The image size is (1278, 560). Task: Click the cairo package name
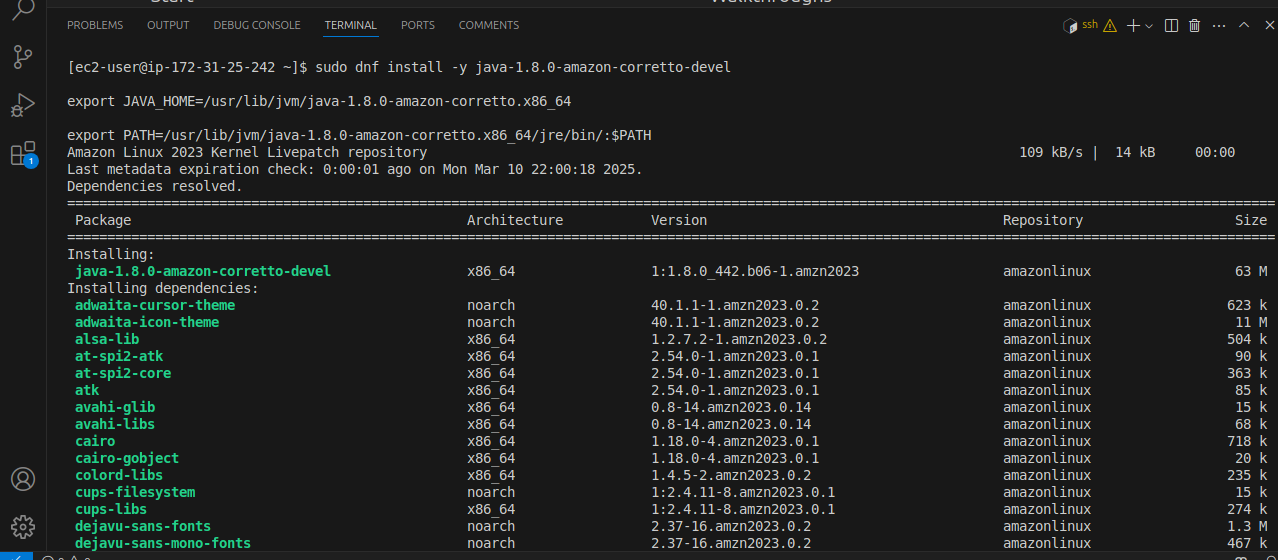point(95,442)
